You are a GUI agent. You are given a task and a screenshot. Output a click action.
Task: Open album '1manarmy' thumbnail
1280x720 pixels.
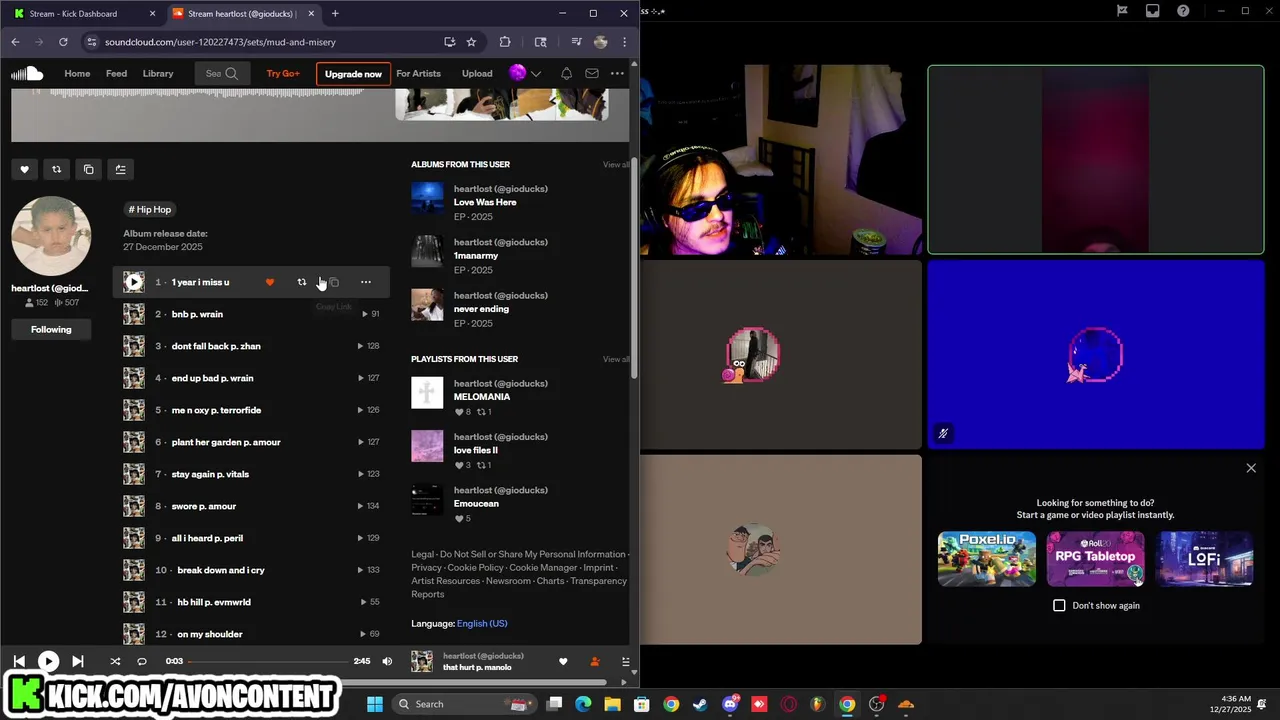(x=427, y=251)
